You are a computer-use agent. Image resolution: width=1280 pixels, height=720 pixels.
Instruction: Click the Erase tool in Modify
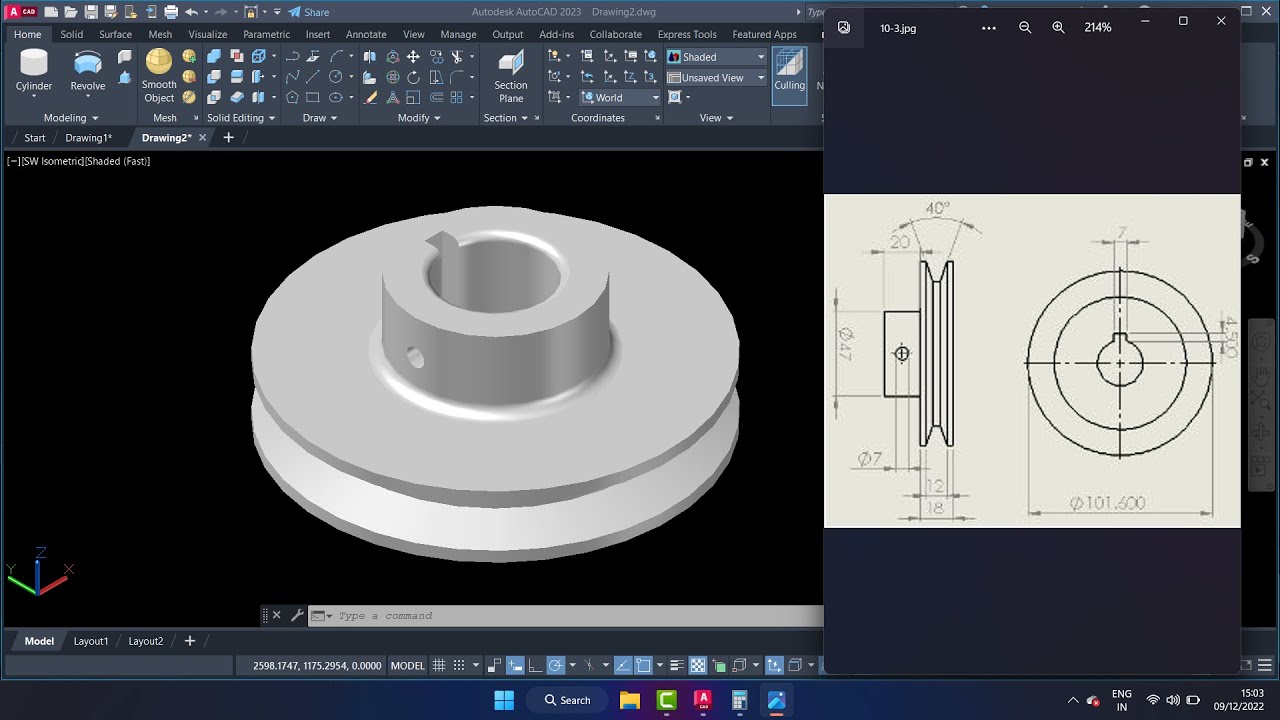coord(370,97)
